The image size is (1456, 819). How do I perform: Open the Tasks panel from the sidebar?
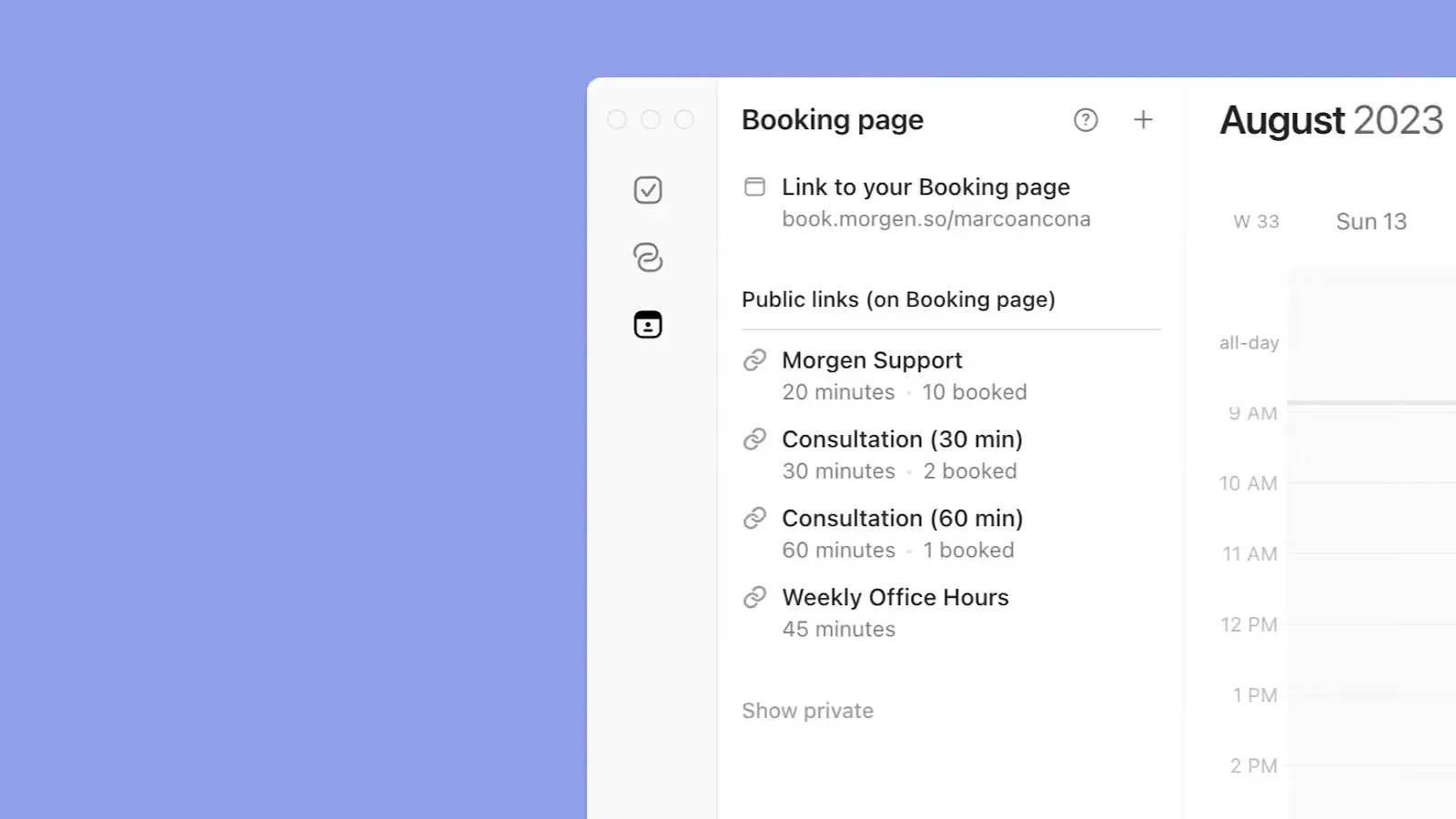coord(647,190)
